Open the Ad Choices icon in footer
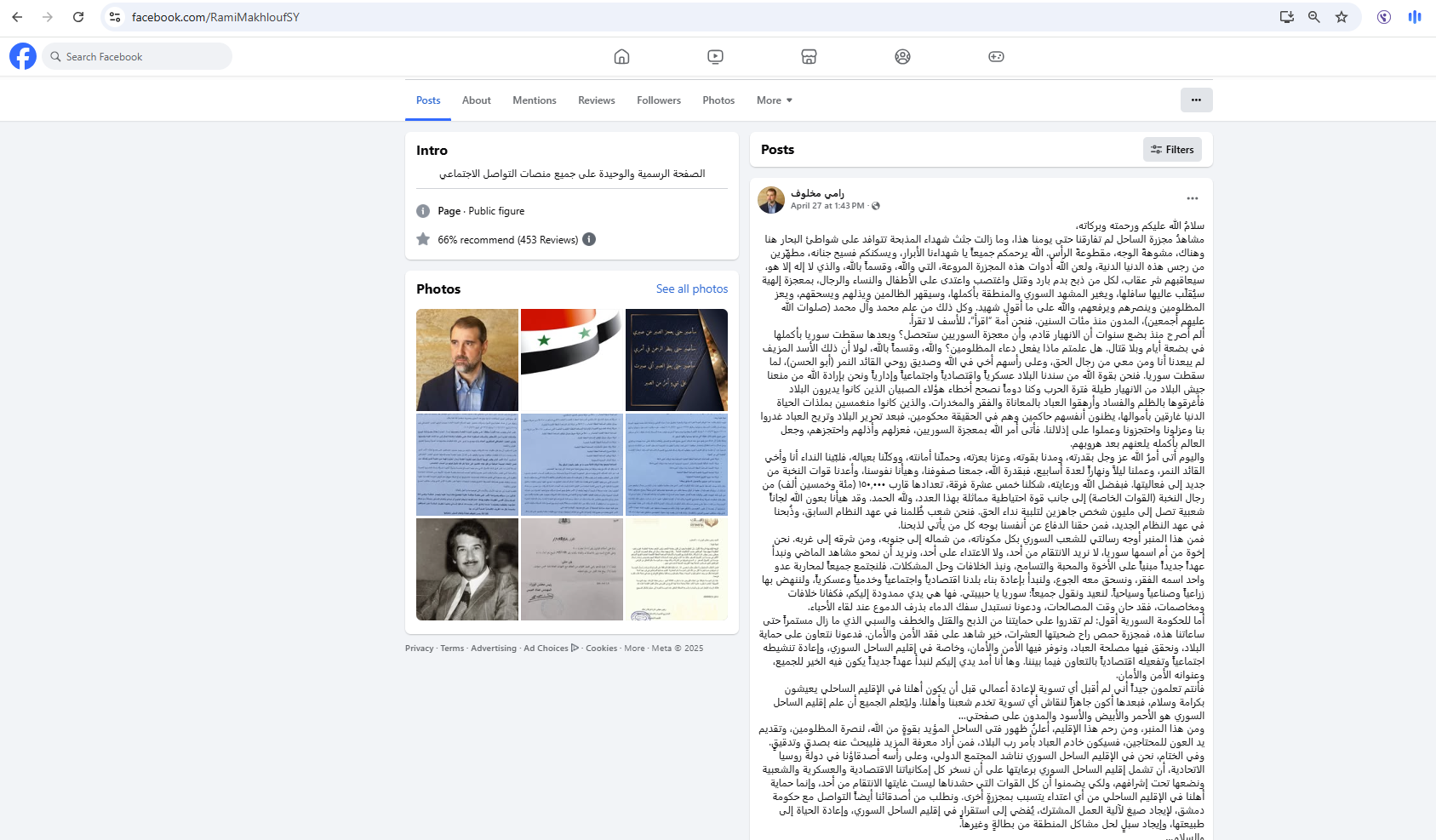Image resolution: width=1436 pixels, height=840 pixels. click(575, 648)
